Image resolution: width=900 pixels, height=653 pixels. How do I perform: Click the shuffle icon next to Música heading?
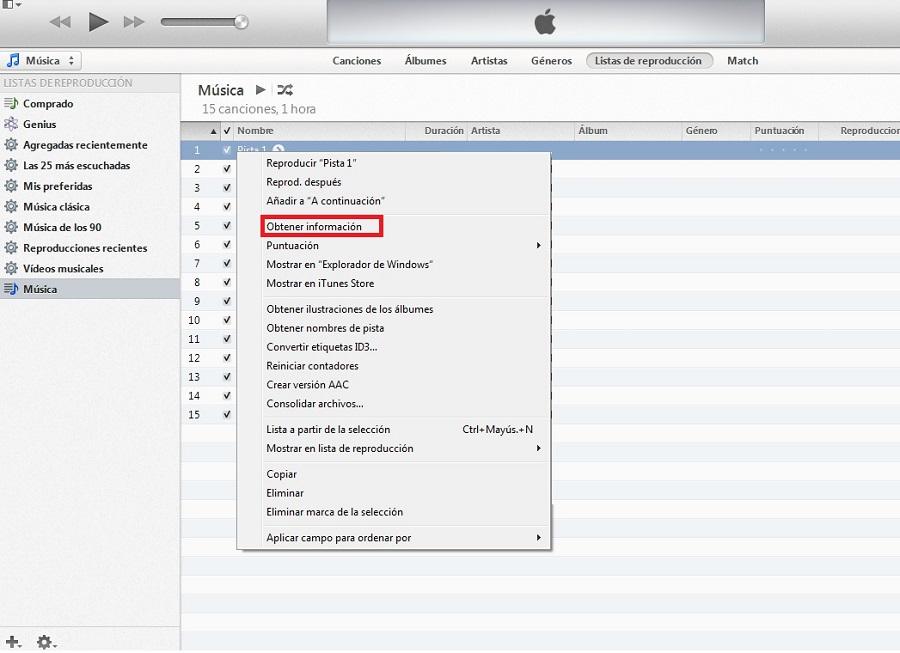[285, 90]
